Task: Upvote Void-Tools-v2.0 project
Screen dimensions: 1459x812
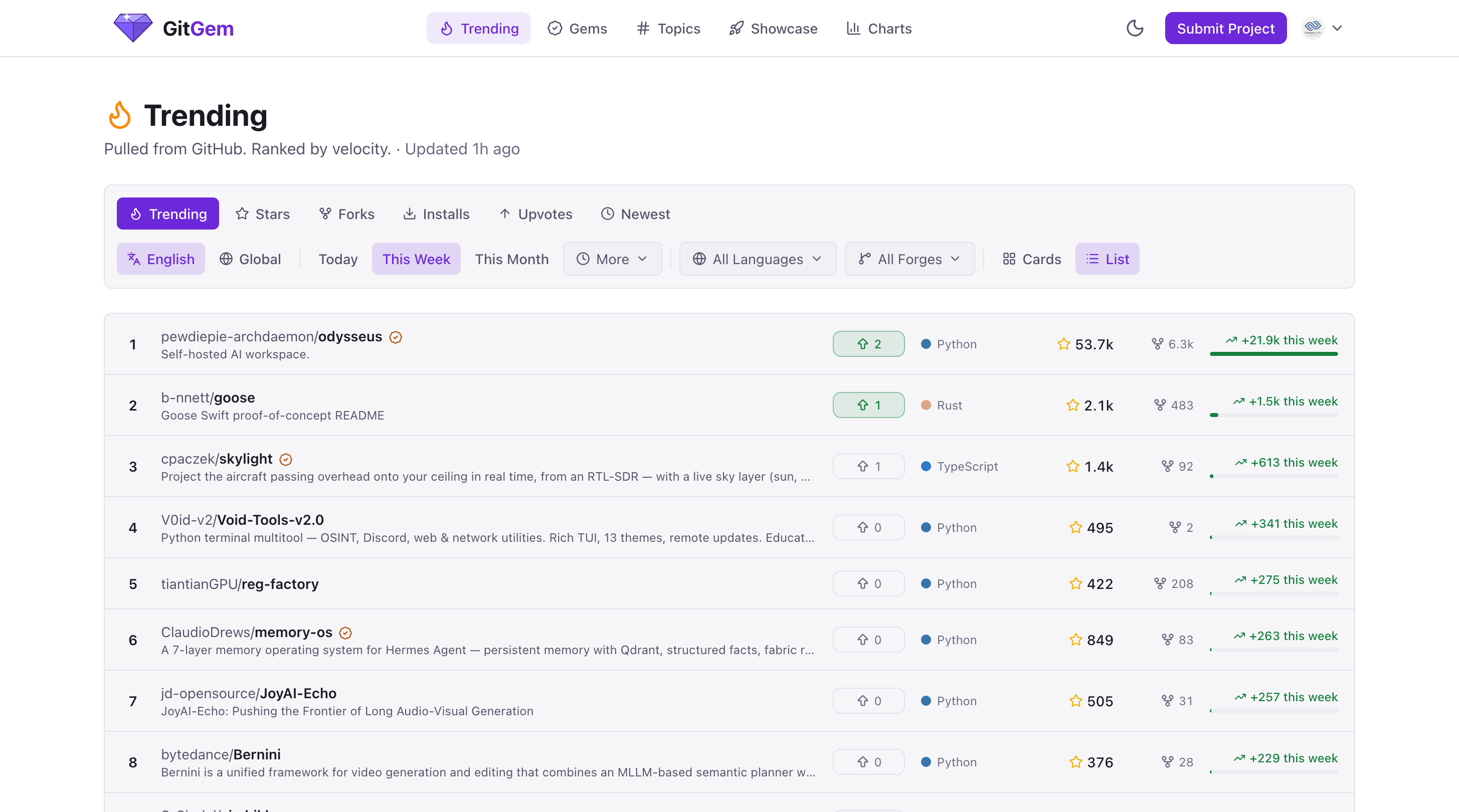Action: [868, 527]
